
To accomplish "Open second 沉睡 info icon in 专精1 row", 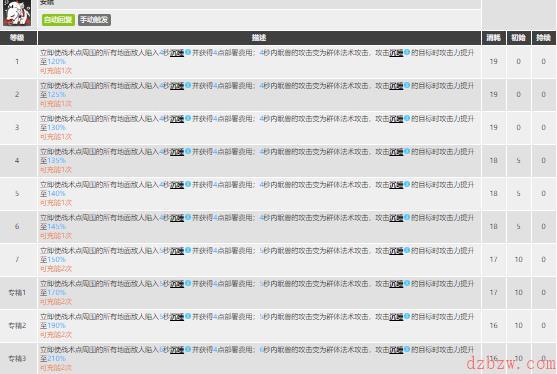I will 407,283.
